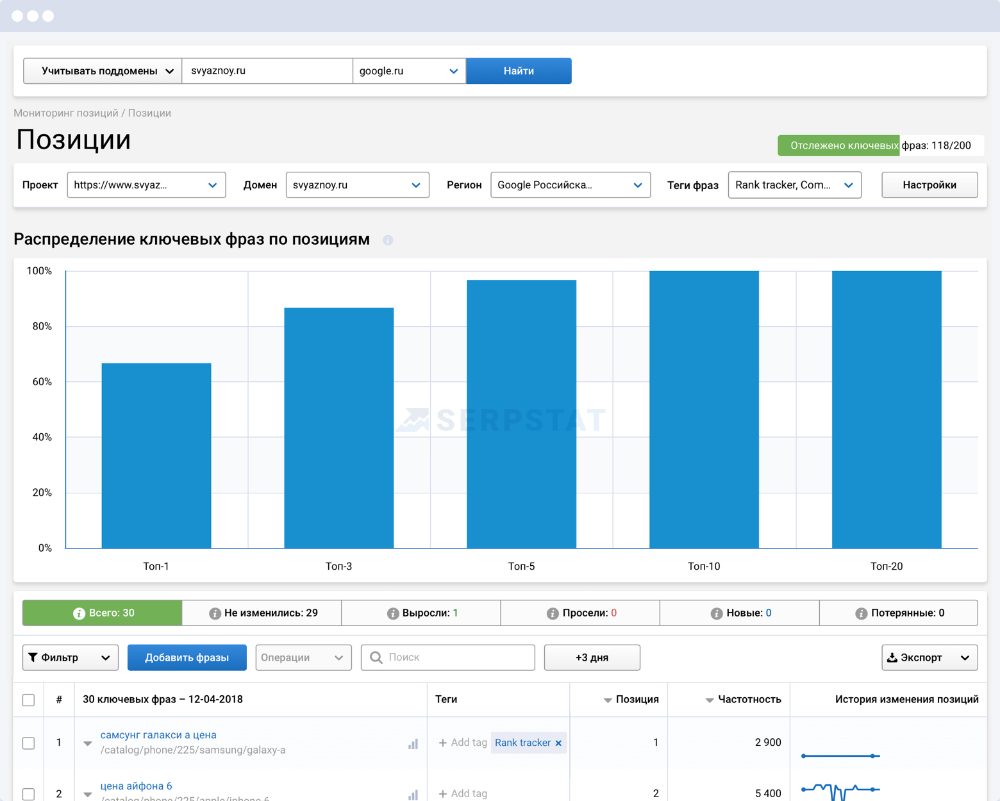
Task: Click the Топ-3 chart bar
Action: pyautogui.click(x=339, y=428)
